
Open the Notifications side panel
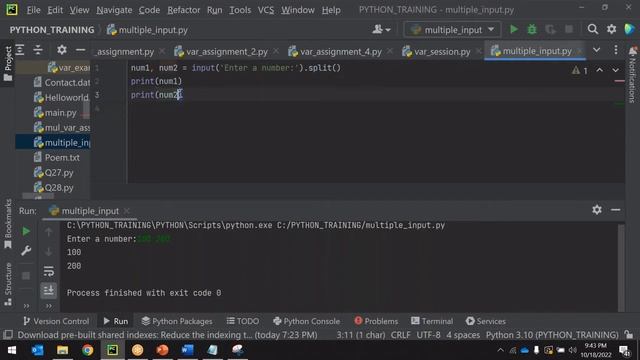pyautogui.click(x=632, y=74)
